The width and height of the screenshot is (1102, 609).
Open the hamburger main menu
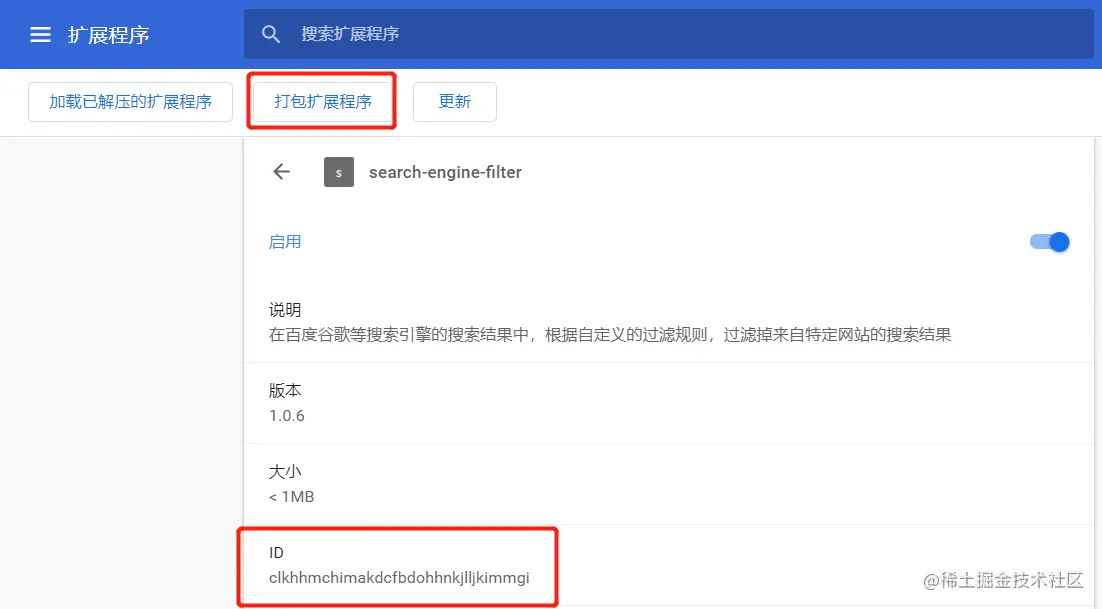pyautogui.click(x=40, y=34)
